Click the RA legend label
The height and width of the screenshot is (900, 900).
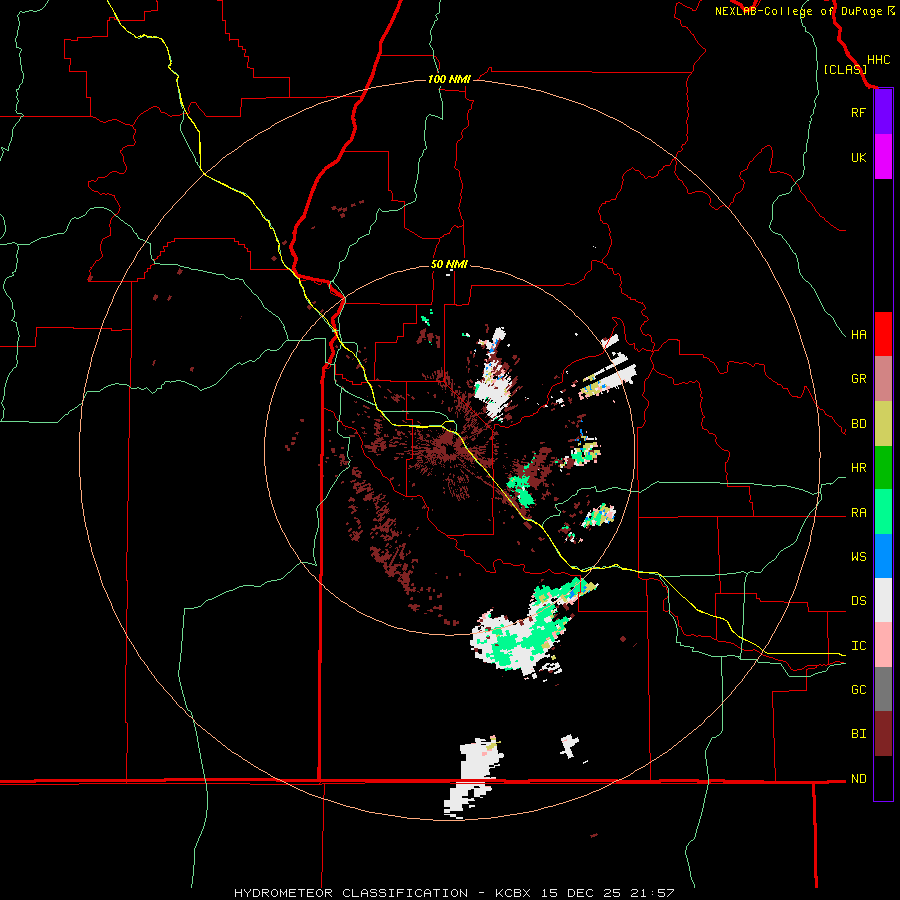pyautogui.click(x=858, y=513)
